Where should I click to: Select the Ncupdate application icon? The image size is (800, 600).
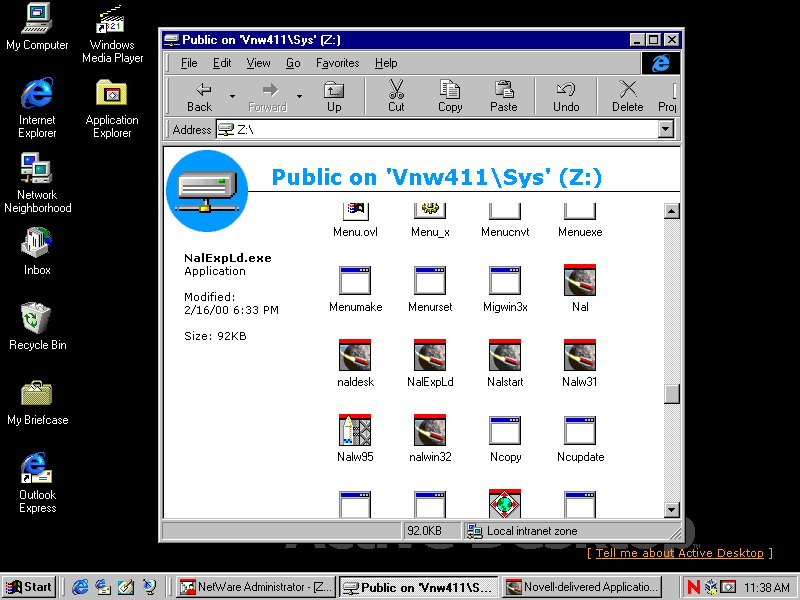click(580, 431)
